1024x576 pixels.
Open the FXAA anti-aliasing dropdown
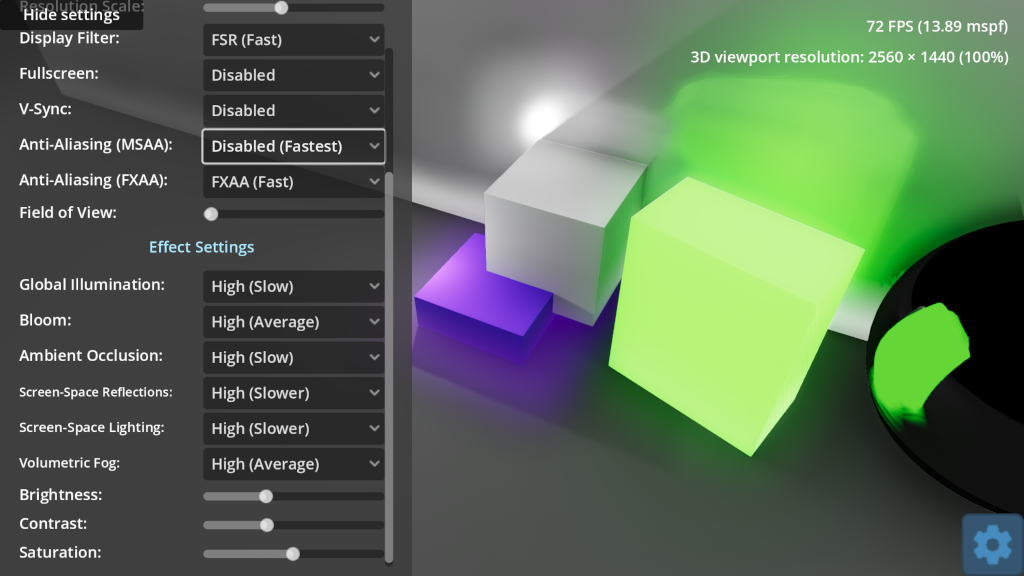pos(293,181)
